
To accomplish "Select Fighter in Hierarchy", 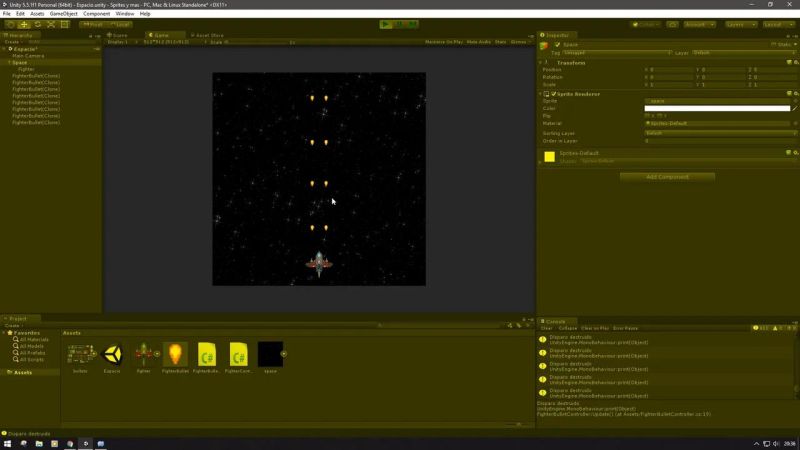I will coord(26,69).
